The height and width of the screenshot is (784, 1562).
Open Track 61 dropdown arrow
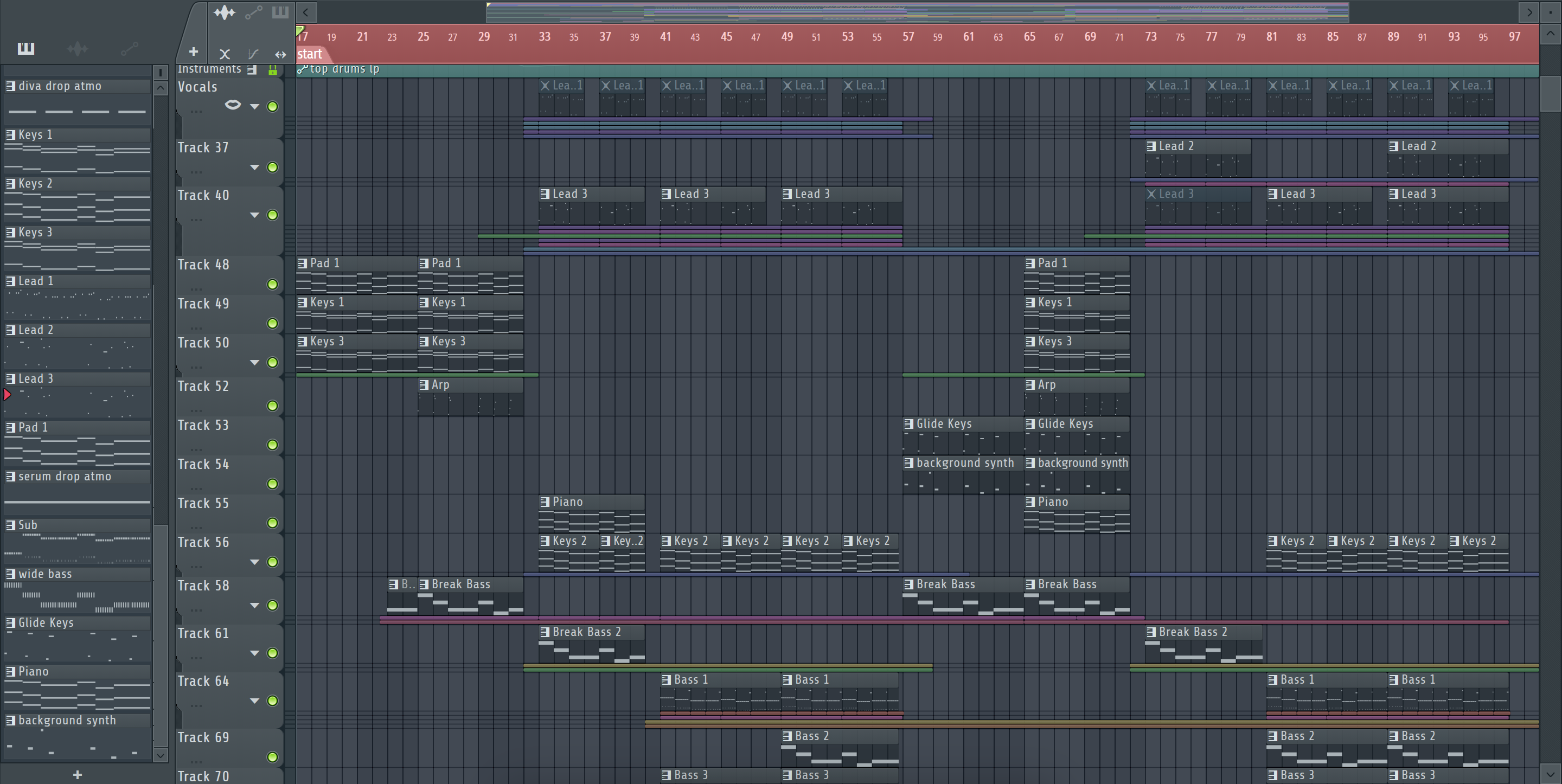point(255,653)
